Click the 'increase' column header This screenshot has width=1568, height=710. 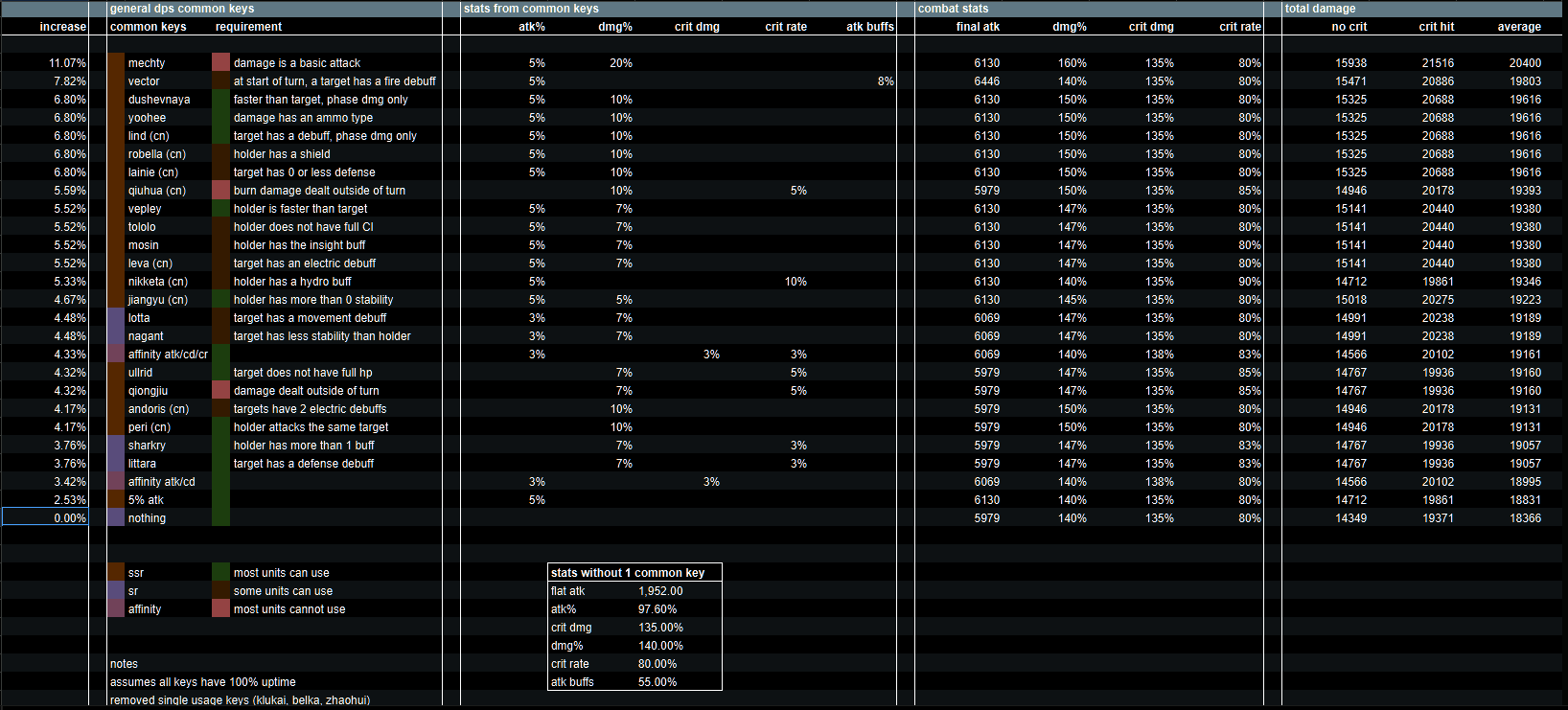(x=62, y=27)
